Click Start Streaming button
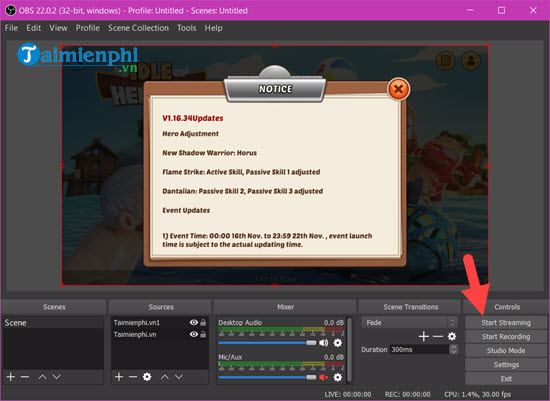 pyautogui.click(x=506, y=323)
